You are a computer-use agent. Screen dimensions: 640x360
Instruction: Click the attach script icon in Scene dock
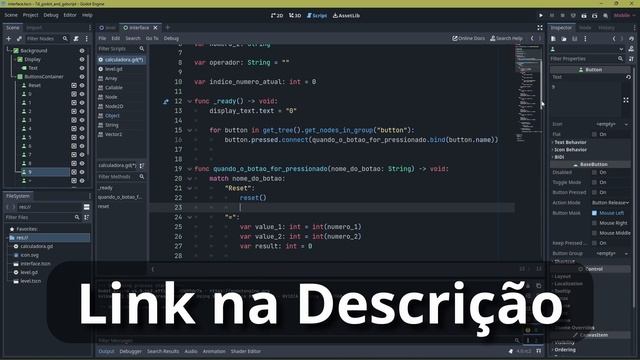tap(76, 38)
